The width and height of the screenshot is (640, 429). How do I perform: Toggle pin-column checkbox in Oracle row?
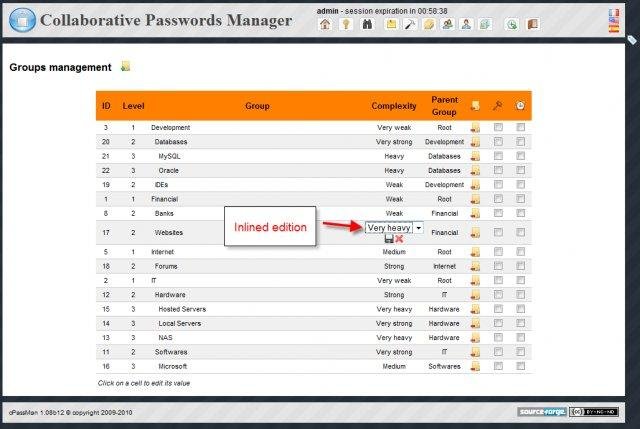click(x=498, y=170)
